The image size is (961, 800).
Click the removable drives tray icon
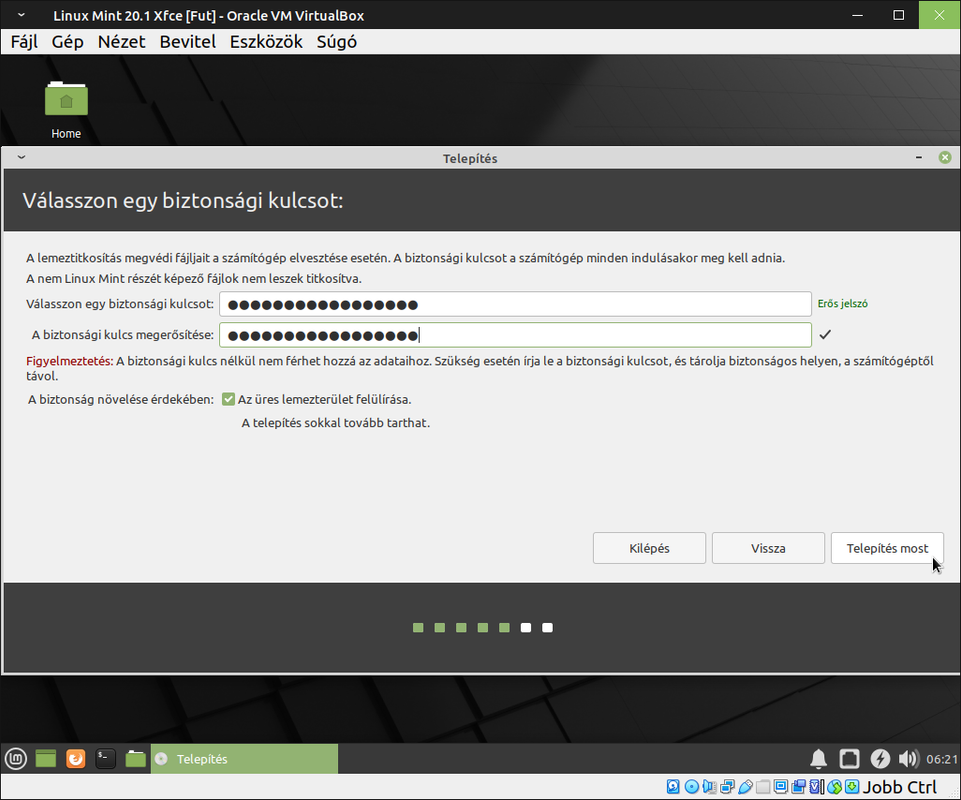coord(849,759)
